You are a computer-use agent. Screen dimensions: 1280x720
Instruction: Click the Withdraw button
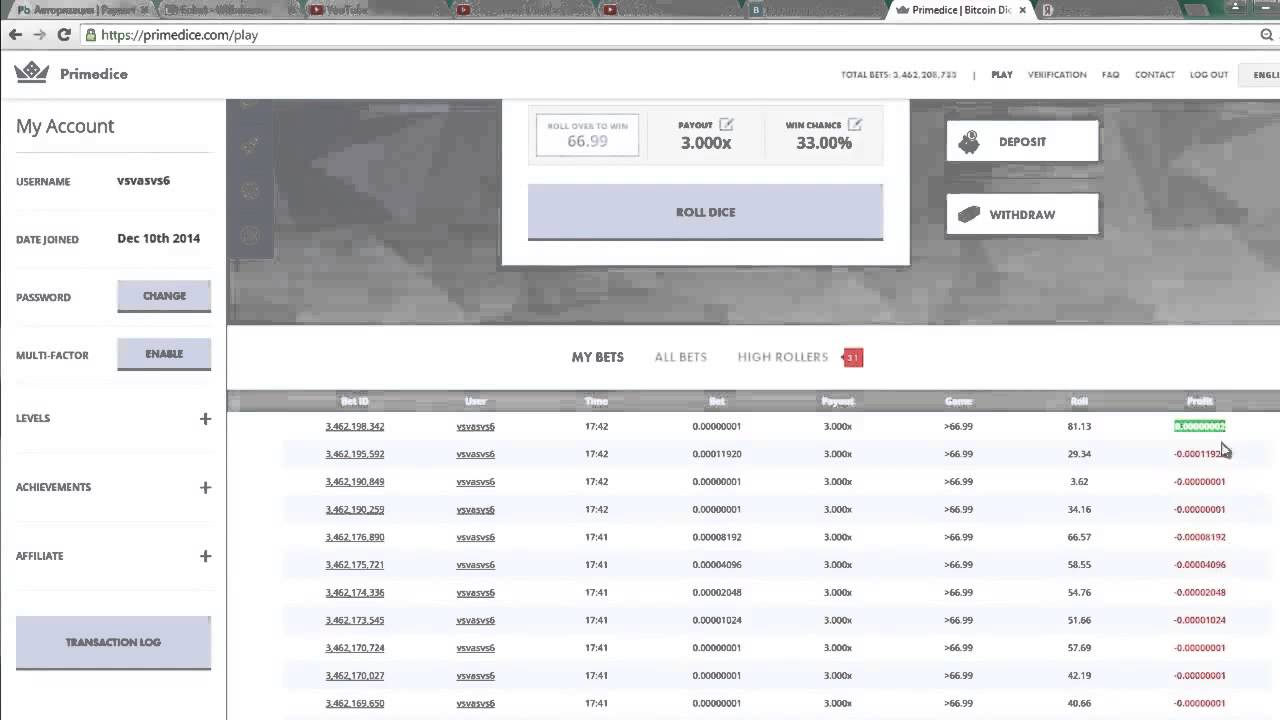tap(1022, 214)
